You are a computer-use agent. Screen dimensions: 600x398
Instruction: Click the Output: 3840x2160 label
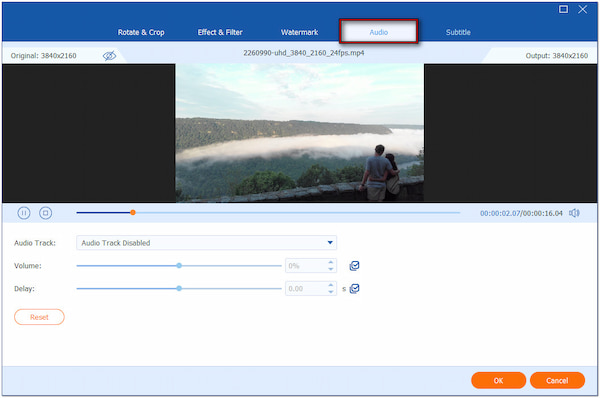(556, 56)
